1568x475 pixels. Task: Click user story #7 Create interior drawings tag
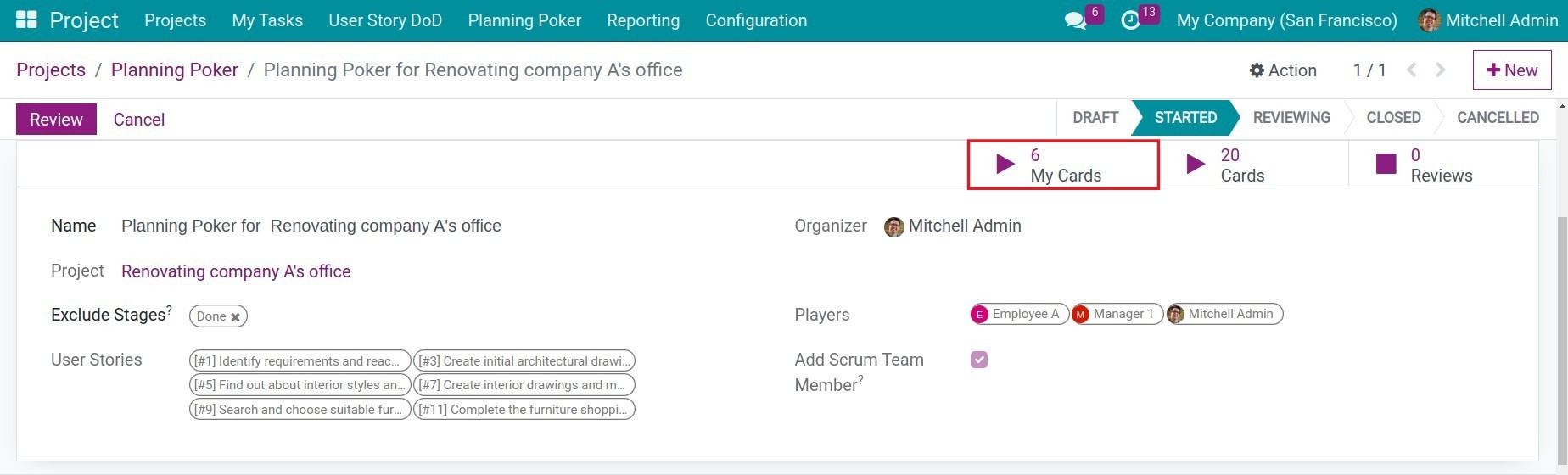coord(524,385)
